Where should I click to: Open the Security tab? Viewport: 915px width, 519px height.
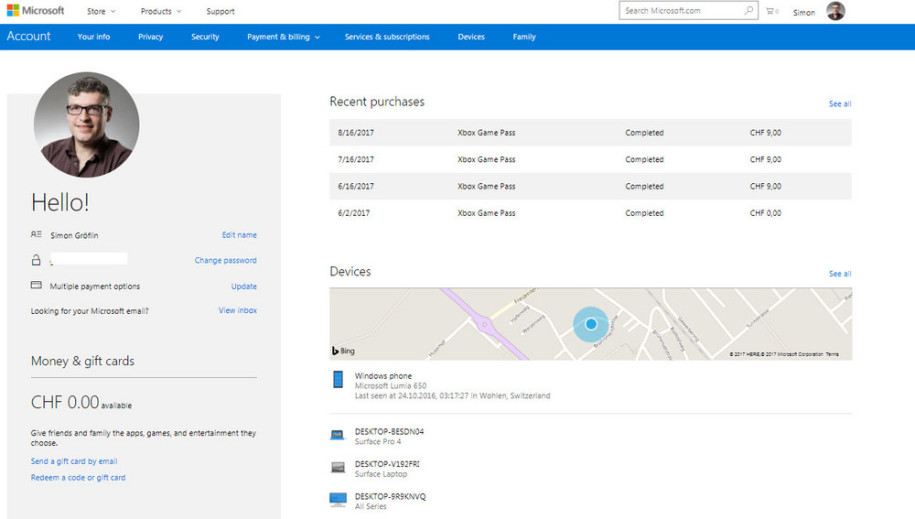pyautogui.click(x=205, y=37)
